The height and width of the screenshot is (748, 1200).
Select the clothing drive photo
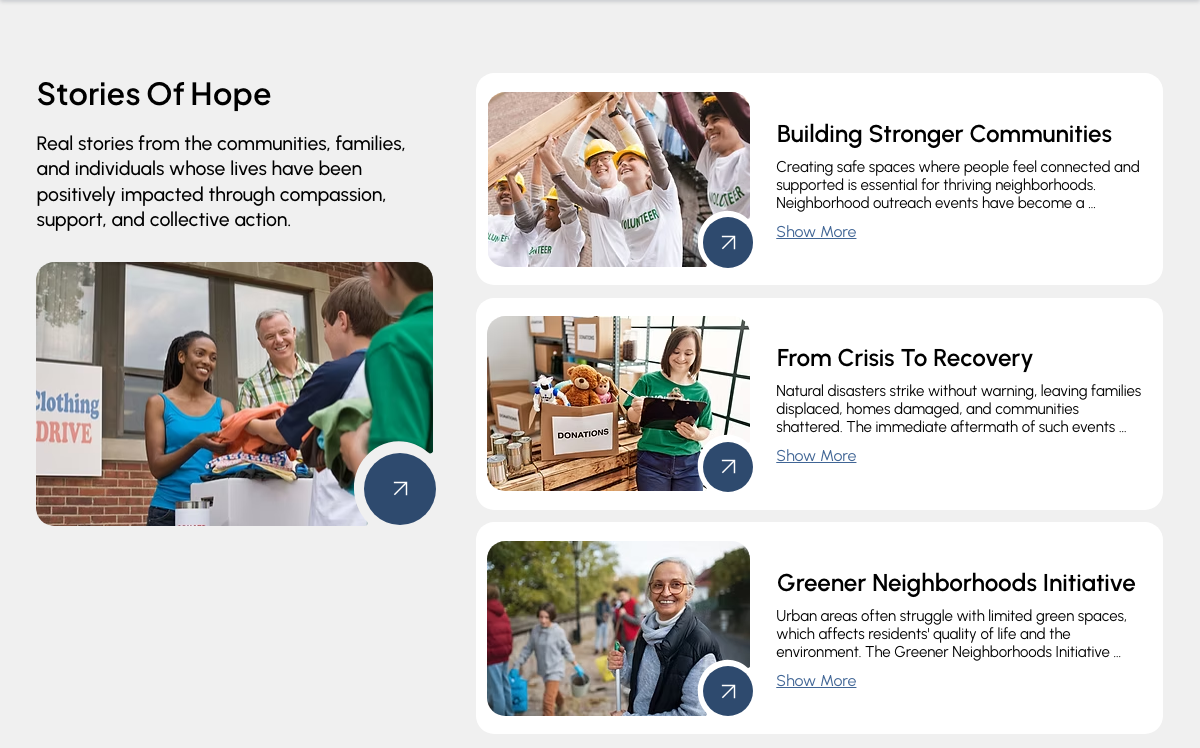click(x=234, y=394)
